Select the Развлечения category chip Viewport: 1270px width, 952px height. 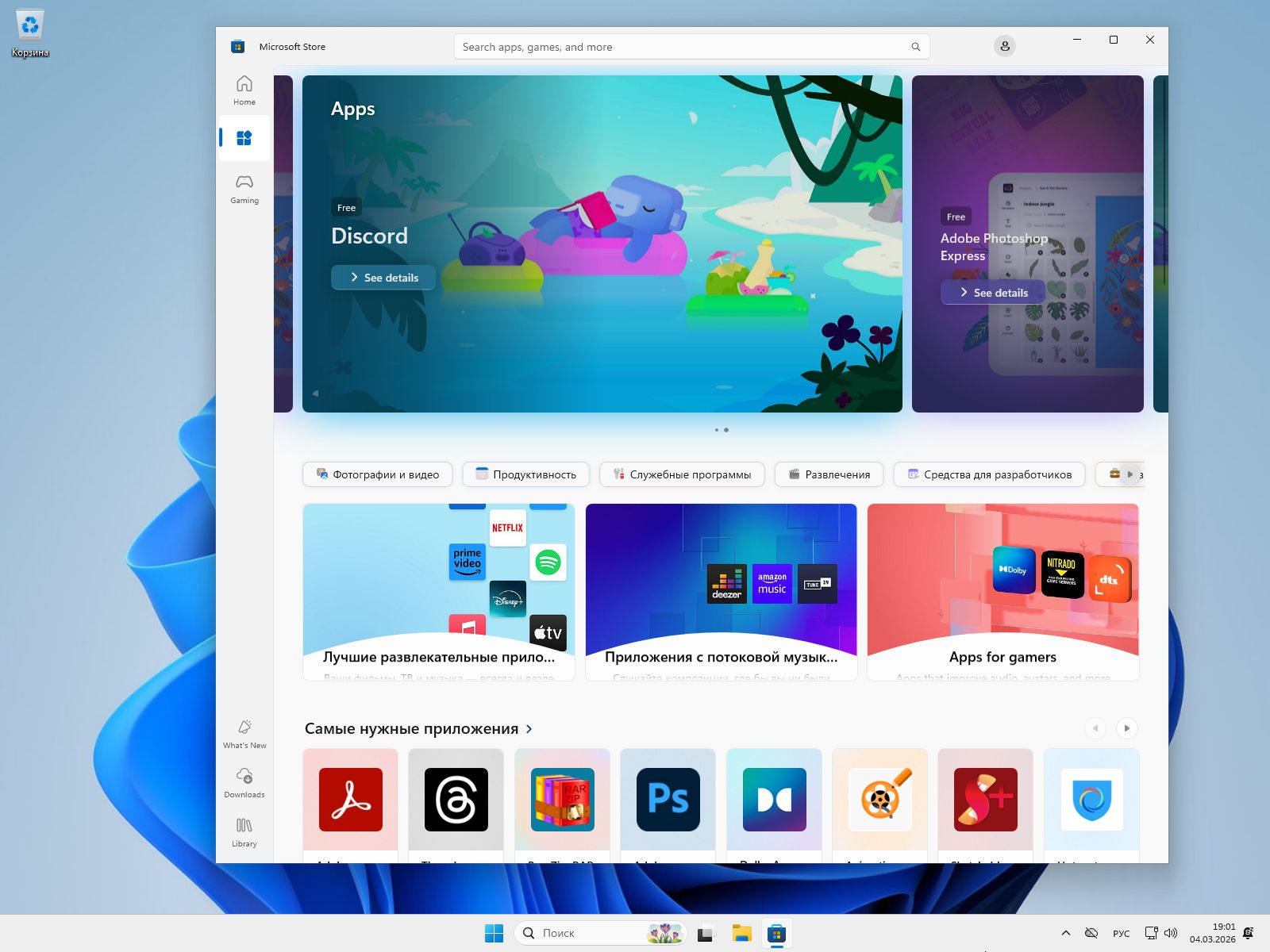tap(828, 474)
